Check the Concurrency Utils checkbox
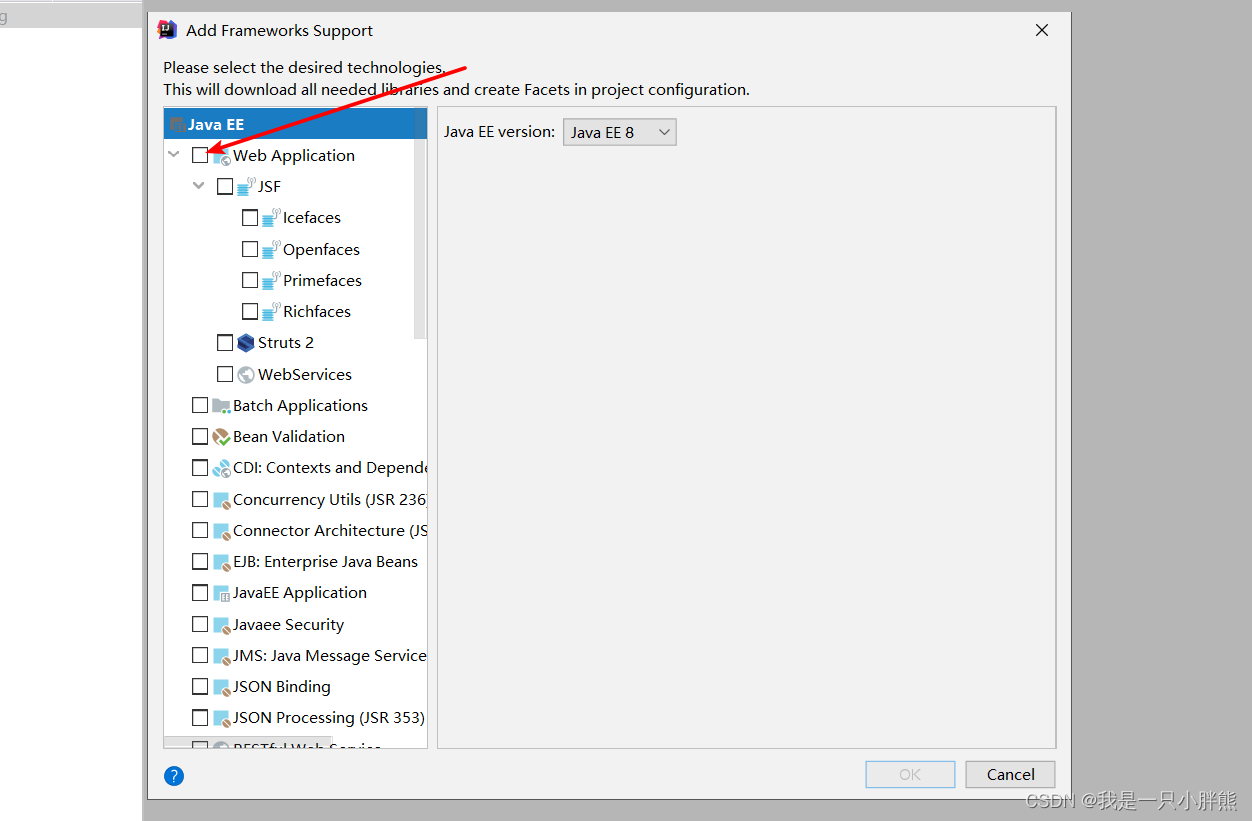 tap(200, 499)
